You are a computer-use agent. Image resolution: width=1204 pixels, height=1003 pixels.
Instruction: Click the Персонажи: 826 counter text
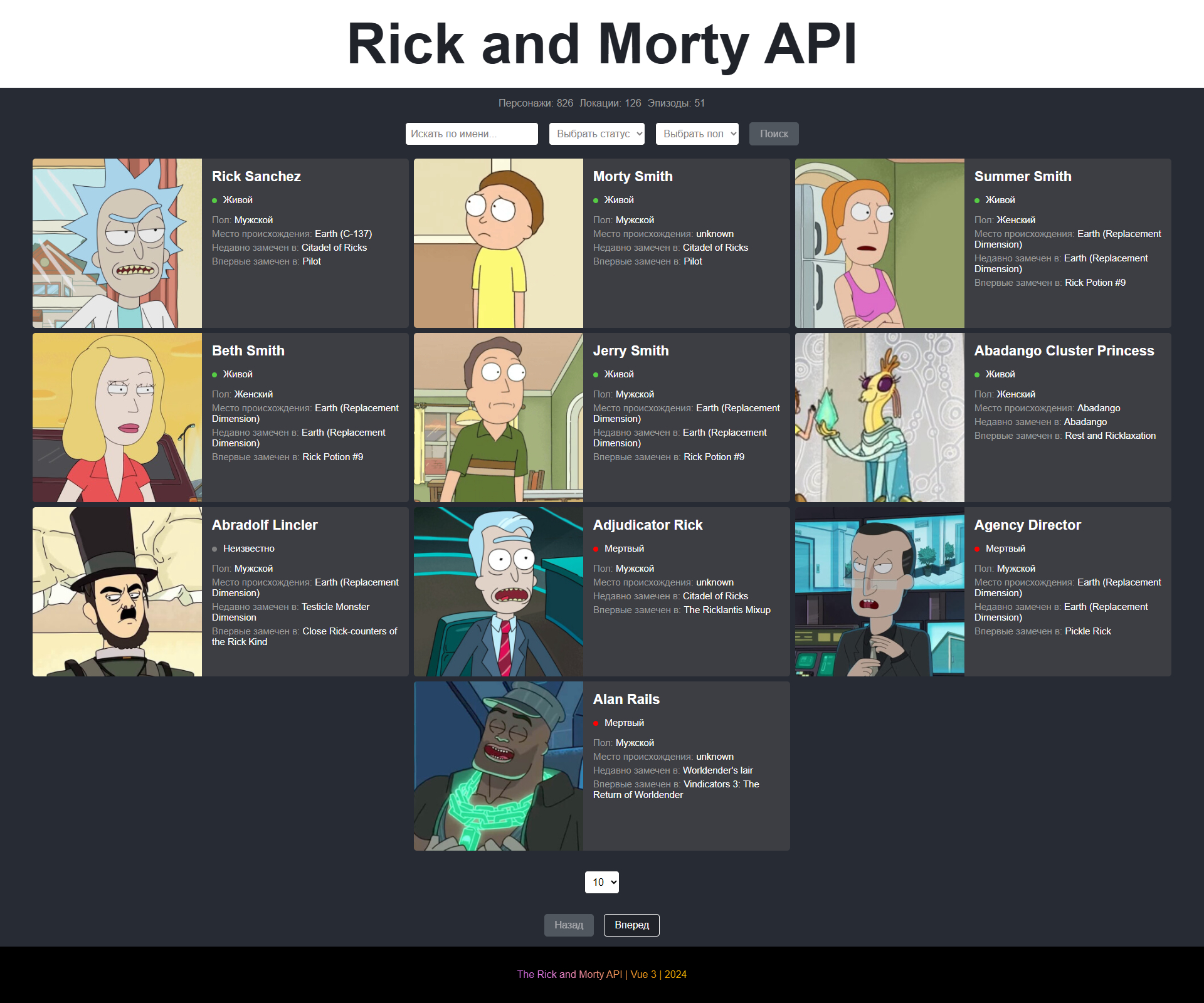536,103
